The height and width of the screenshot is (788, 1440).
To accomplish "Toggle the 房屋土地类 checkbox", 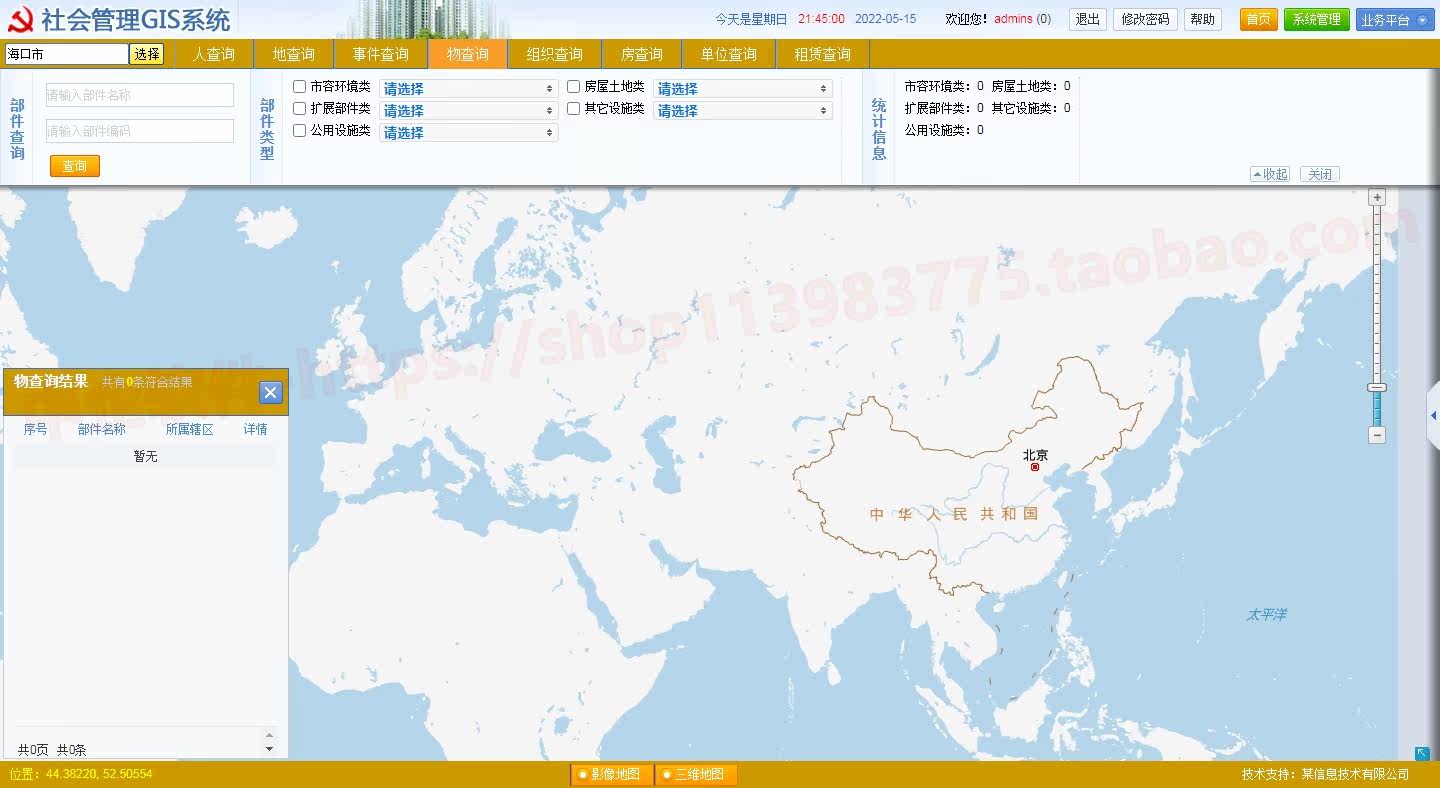I will [573, 87].
